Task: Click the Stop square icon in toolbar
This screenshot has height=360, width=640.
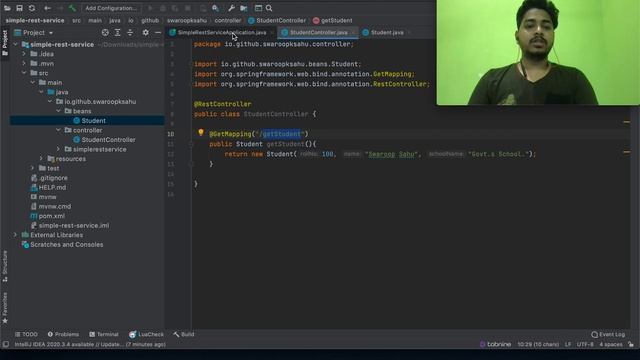Action: pyautogui.click(x=188, y=8)
